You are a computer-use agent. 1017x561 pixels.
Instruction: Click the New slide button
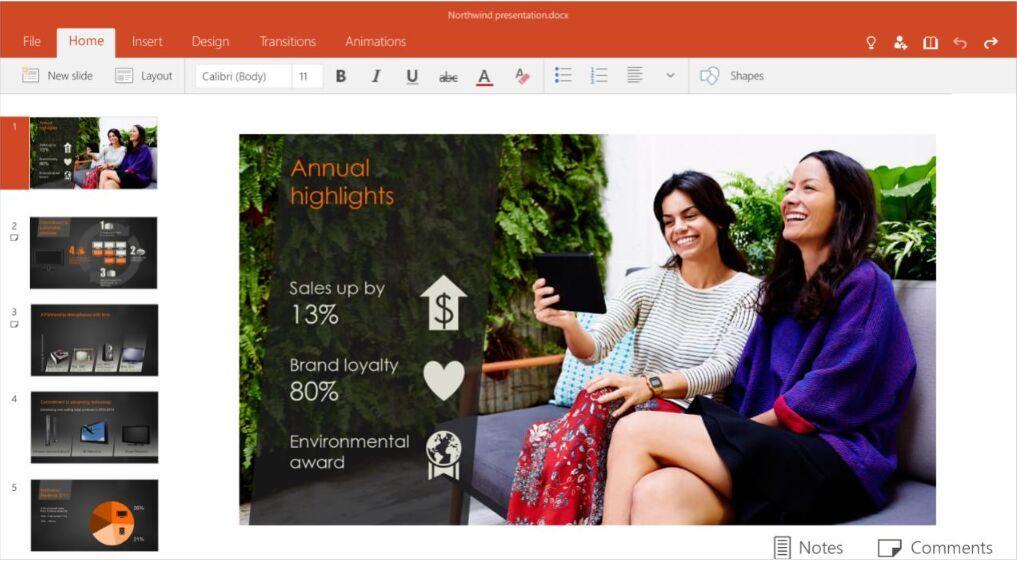click(58, 76)
